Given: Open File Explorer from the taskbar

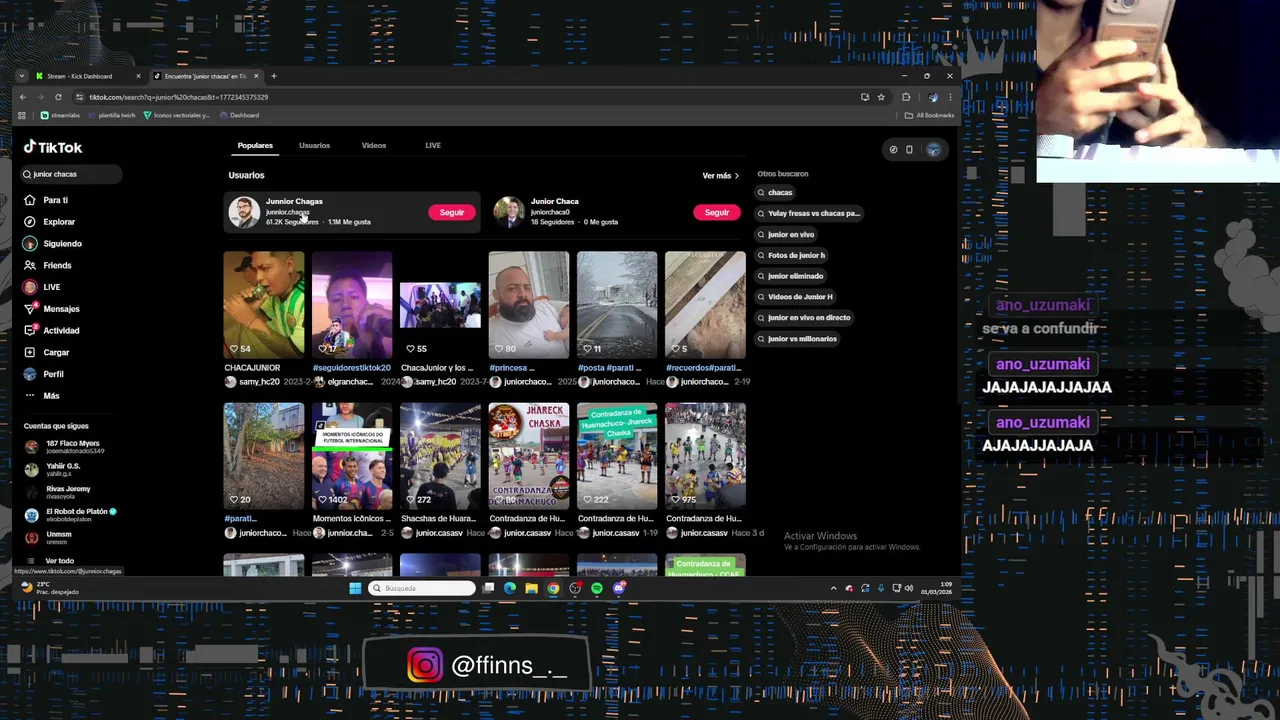Looking at the screenshot, I should click(531, 588).
